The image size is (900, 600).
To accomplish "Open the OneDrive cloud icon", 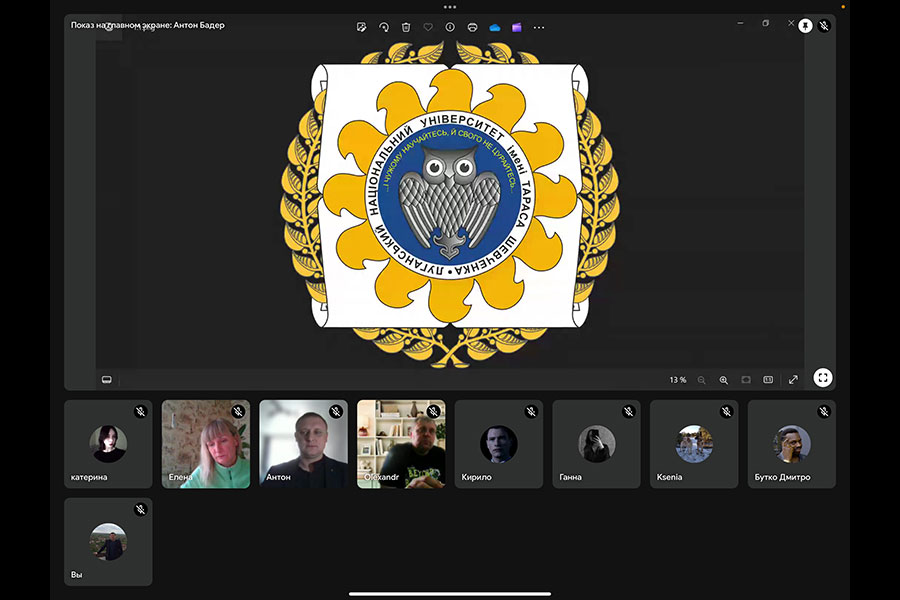I will (x=494, y=27).
